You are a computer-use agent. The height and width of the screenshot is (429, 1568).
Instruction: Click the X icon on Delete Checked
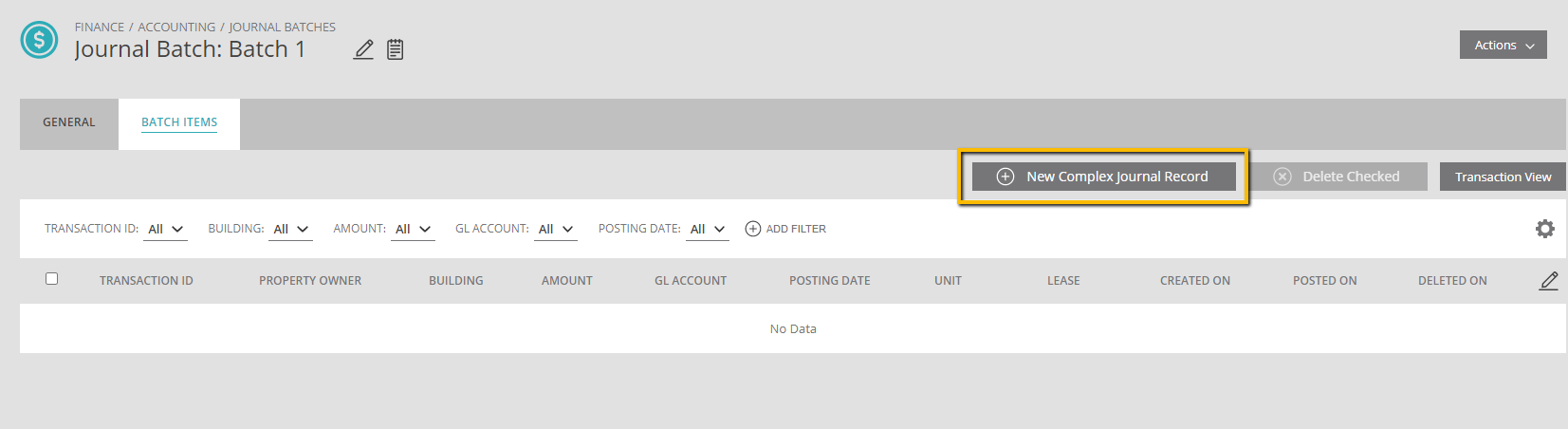tap(1282, 177)
